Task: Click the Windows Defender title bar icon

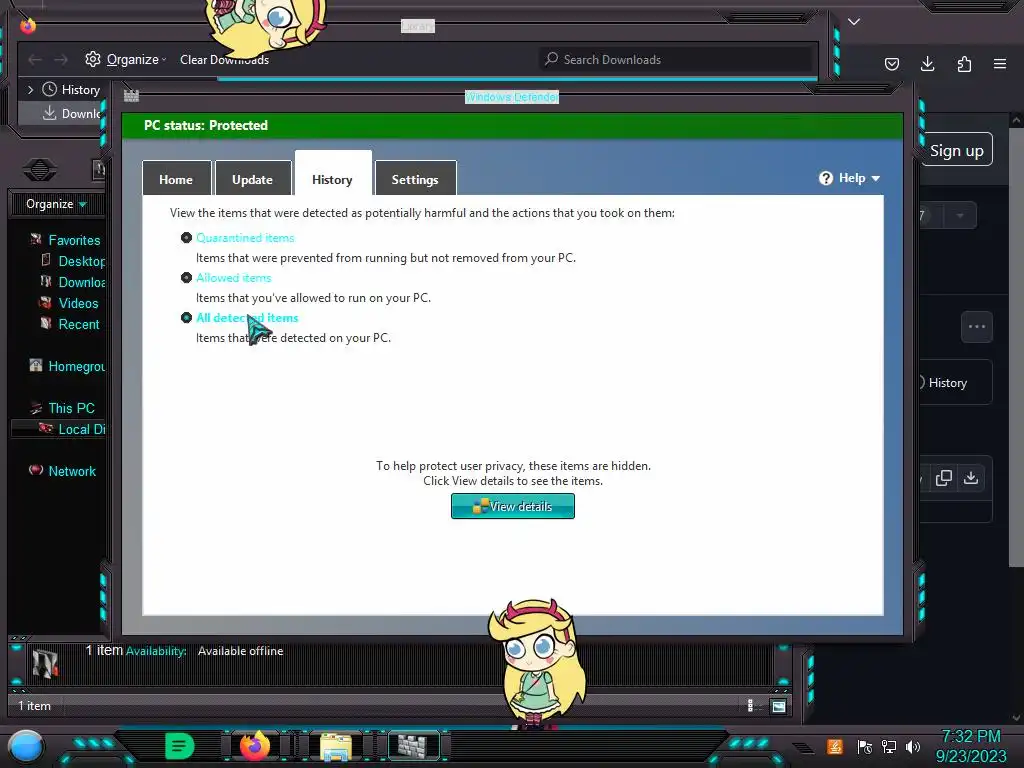Action: [131, 96]
